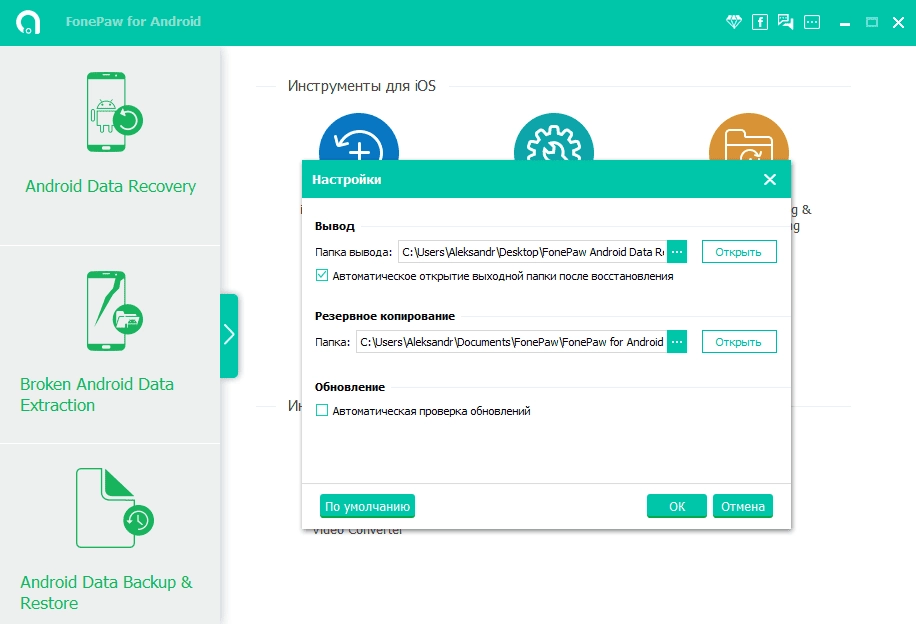Click the Отмена button
This screenshot has width=916, height=624.
[743, 507]
